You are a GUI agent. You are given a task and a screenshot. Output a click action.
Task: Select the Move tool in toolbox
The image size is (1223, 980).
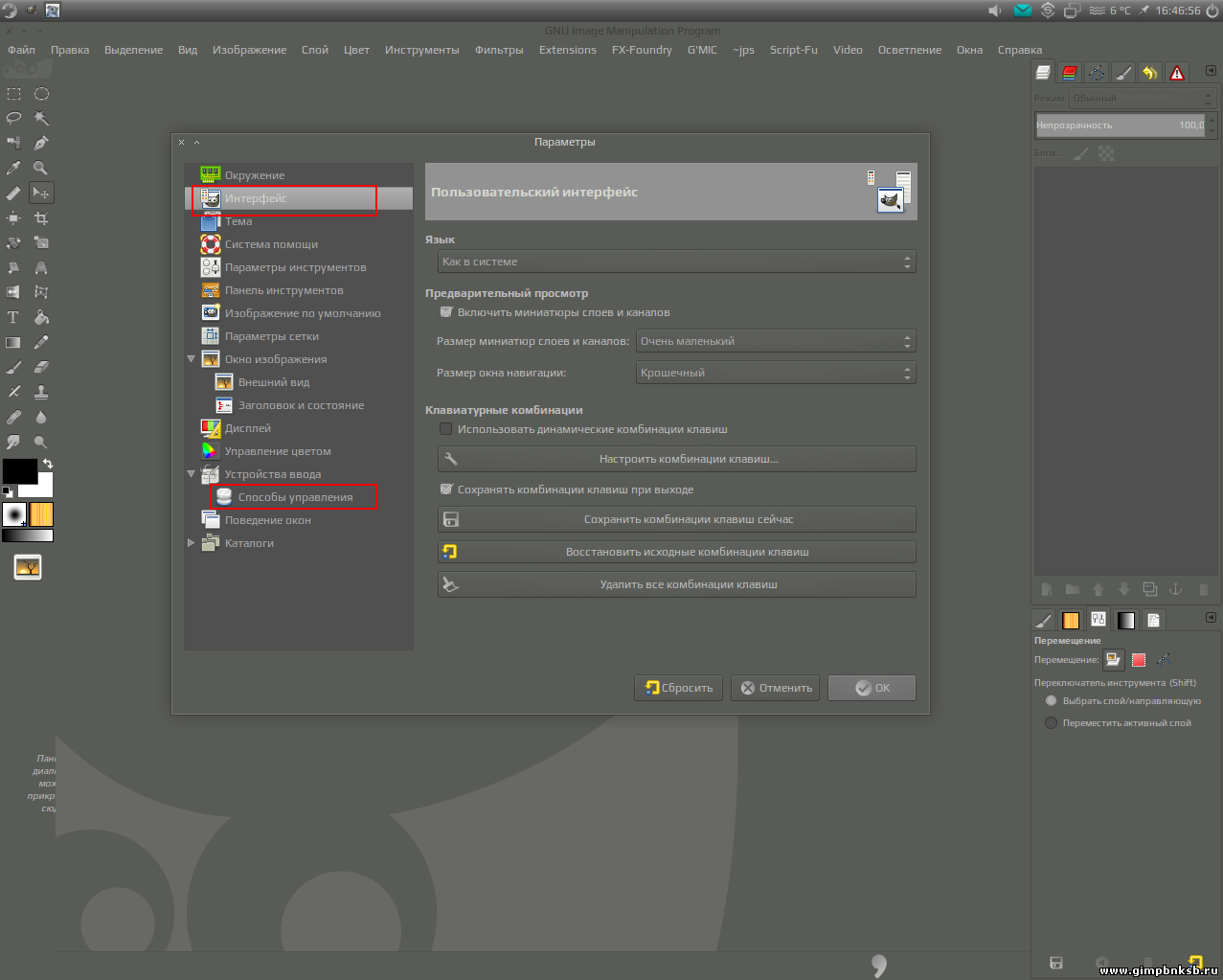coord(41,193)
